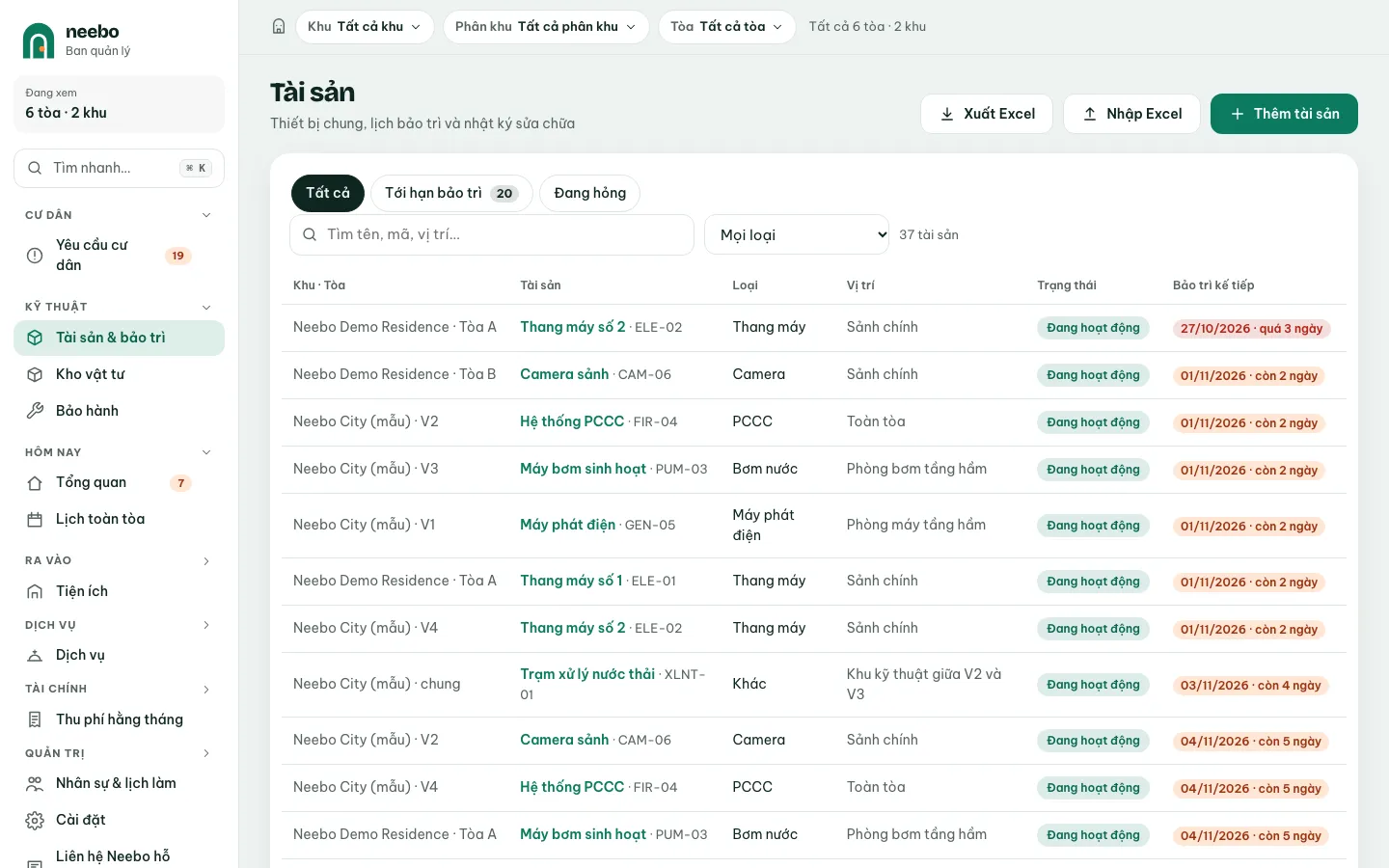This screenshot has height=868, width=1389.
Task: Click the Đang xem 6 tòa 2 khu card
Action: click(120, 104)
